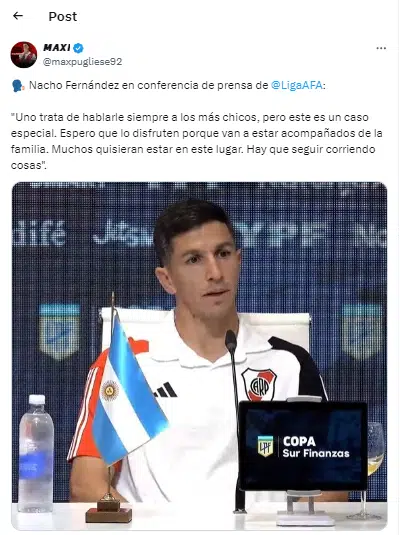Click the speaking head emoji in the tweet
Viewport: 400px width, 535px height.
[x=18, y=86]
